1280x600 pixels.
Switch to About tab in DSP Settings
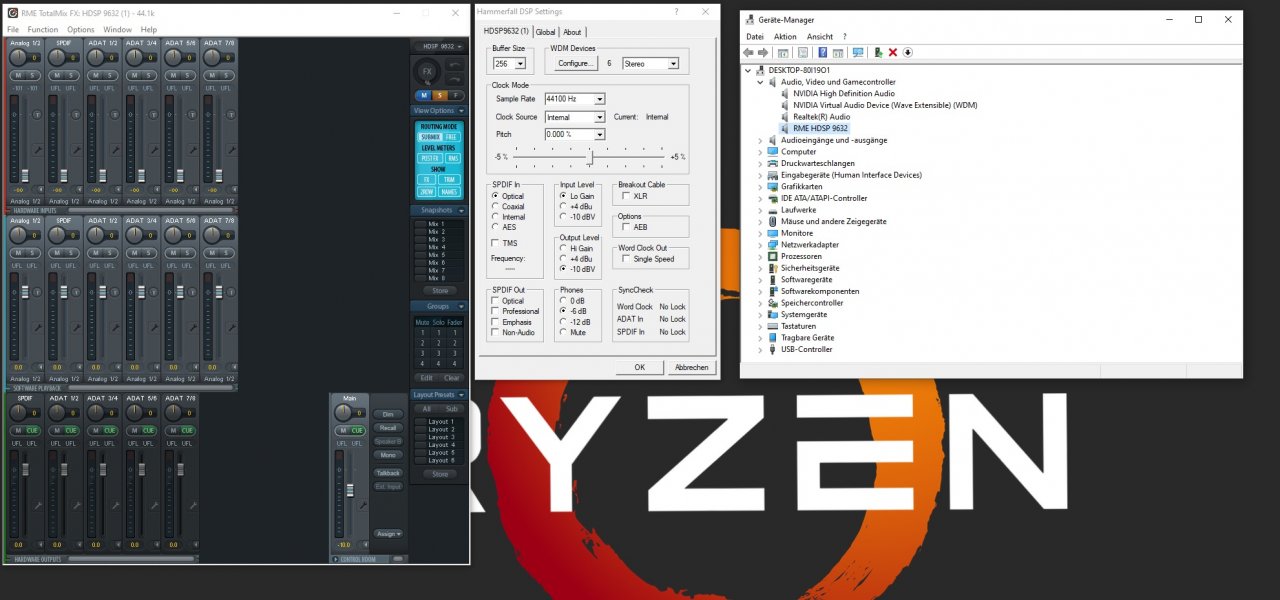point(572,32)
